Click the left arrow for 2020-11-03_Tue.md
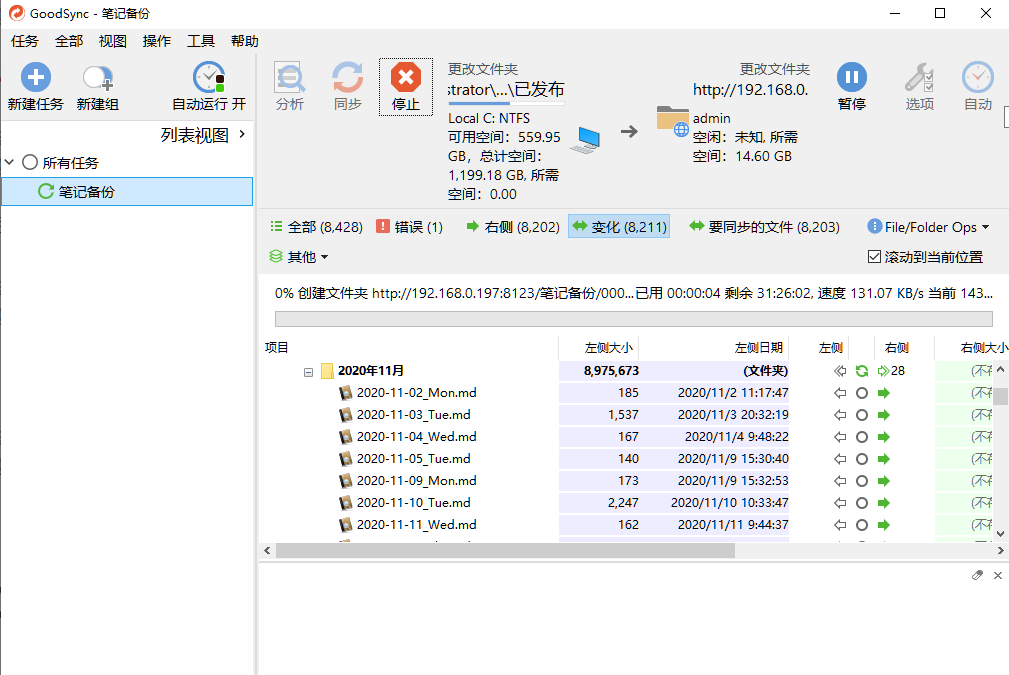 coord(840,415)
